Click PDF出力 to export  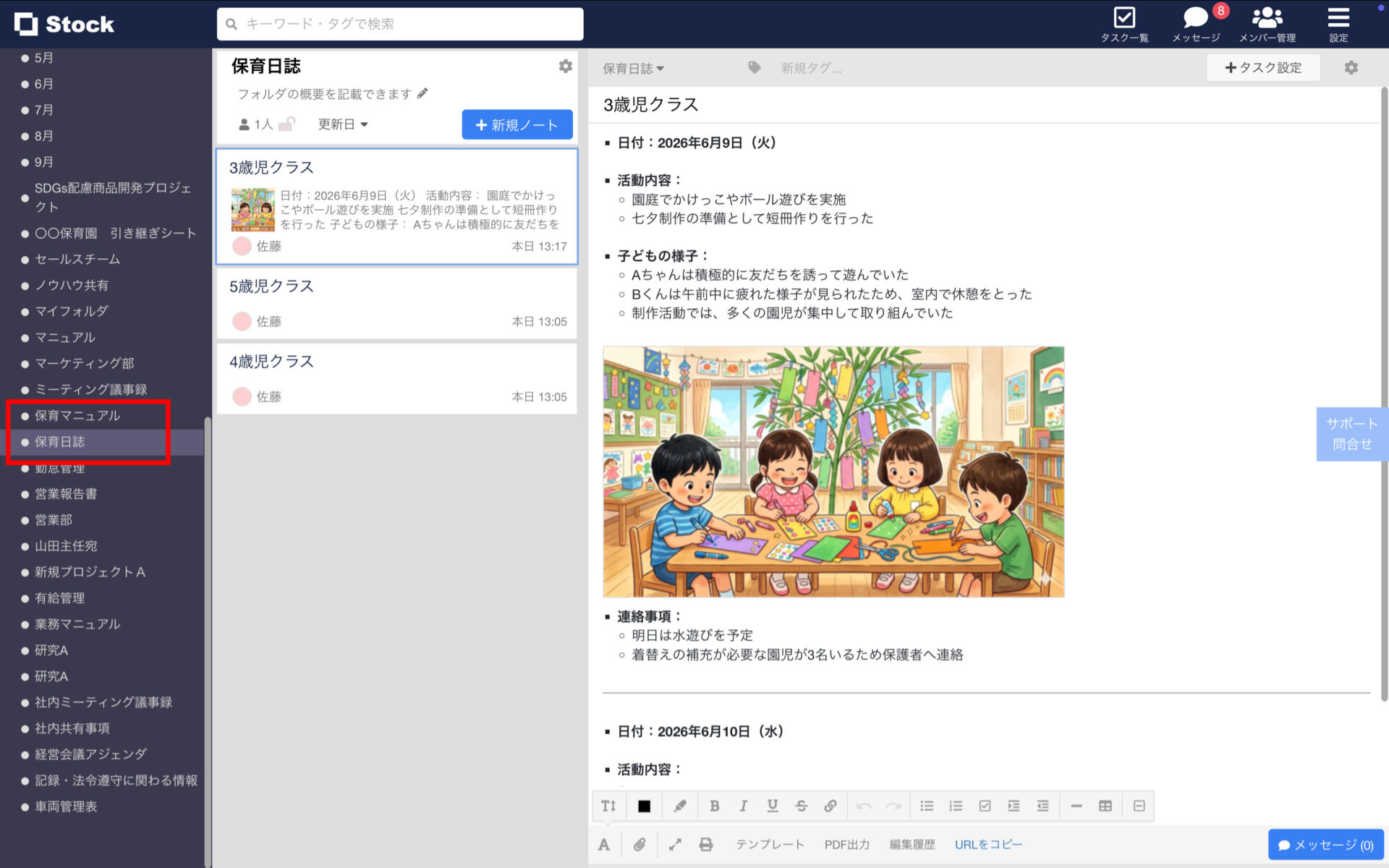pos(847,844)
